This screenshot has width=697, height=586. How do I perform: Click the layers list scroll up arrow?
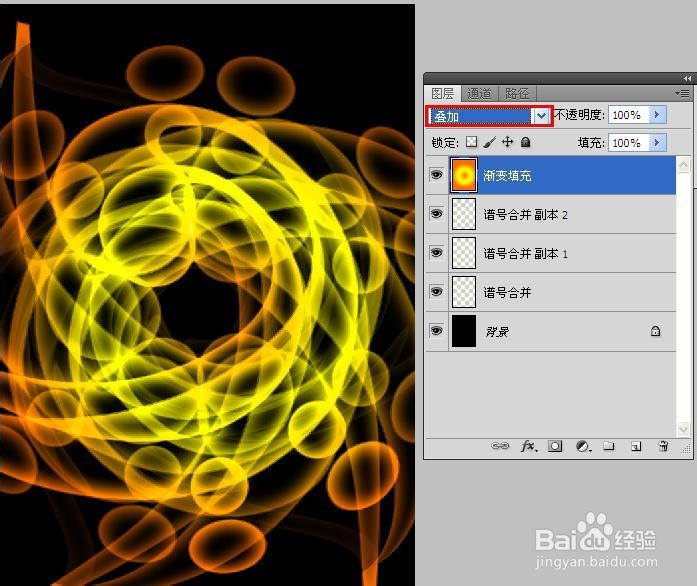pyautogui.click(x=683, y=165)
